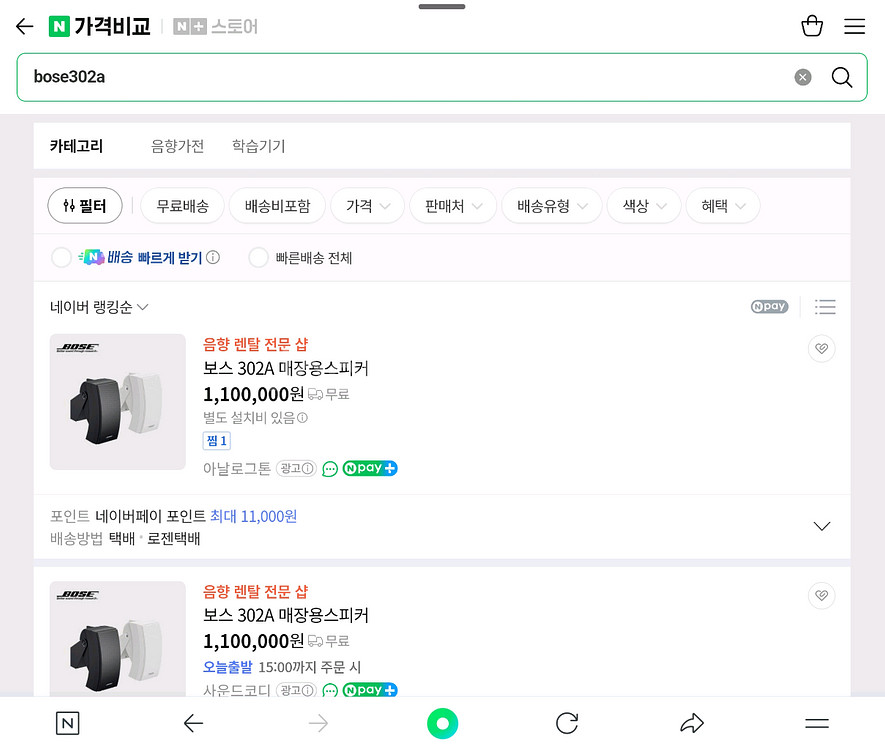
Task: Select the 빠른배송 전체 option
Action: point(259,258)
